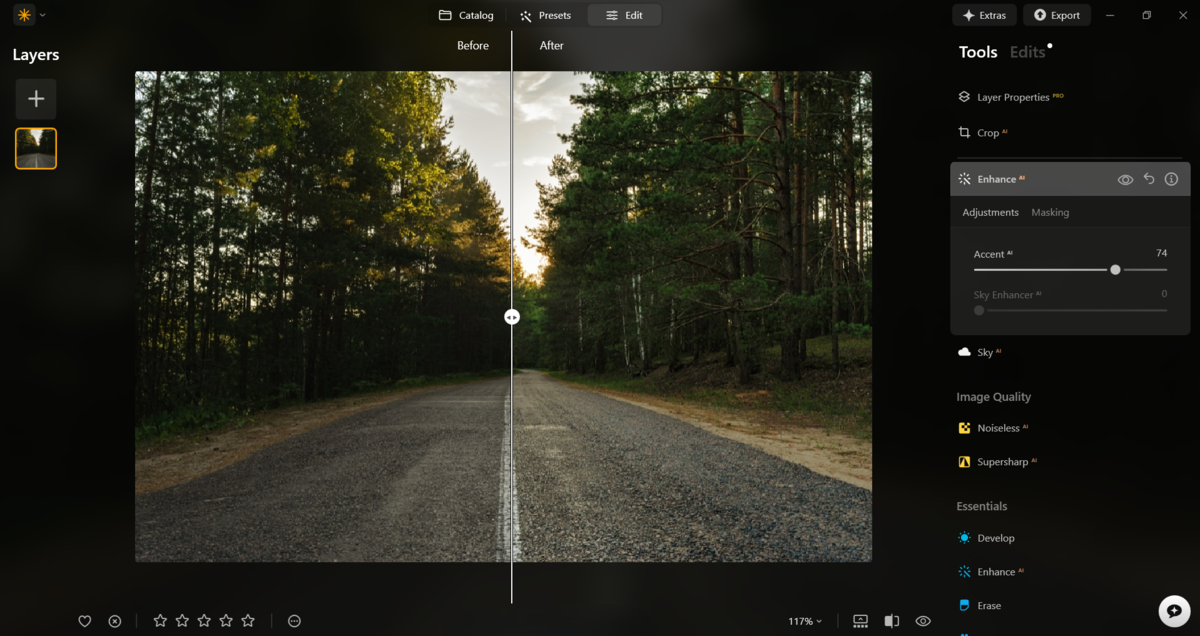Open the Erase tool
1200x636 pixels.
(980, 605)
